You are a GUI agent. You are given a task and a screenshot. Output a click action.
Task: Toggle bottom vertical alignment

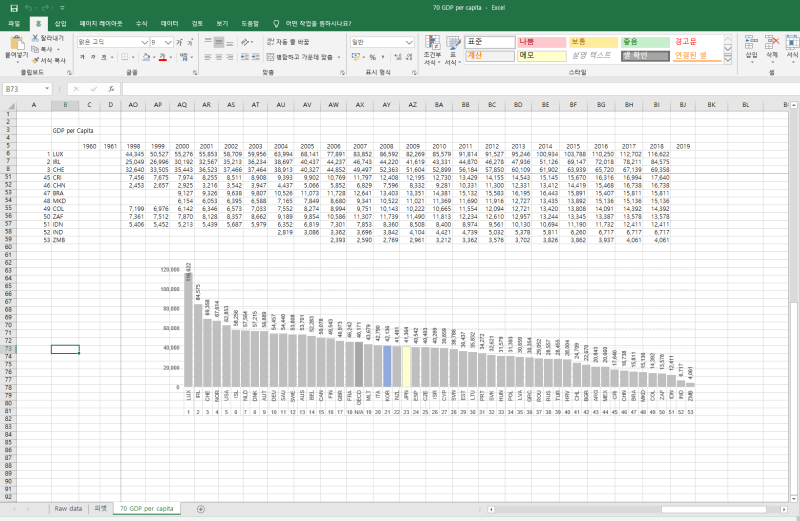230,42
